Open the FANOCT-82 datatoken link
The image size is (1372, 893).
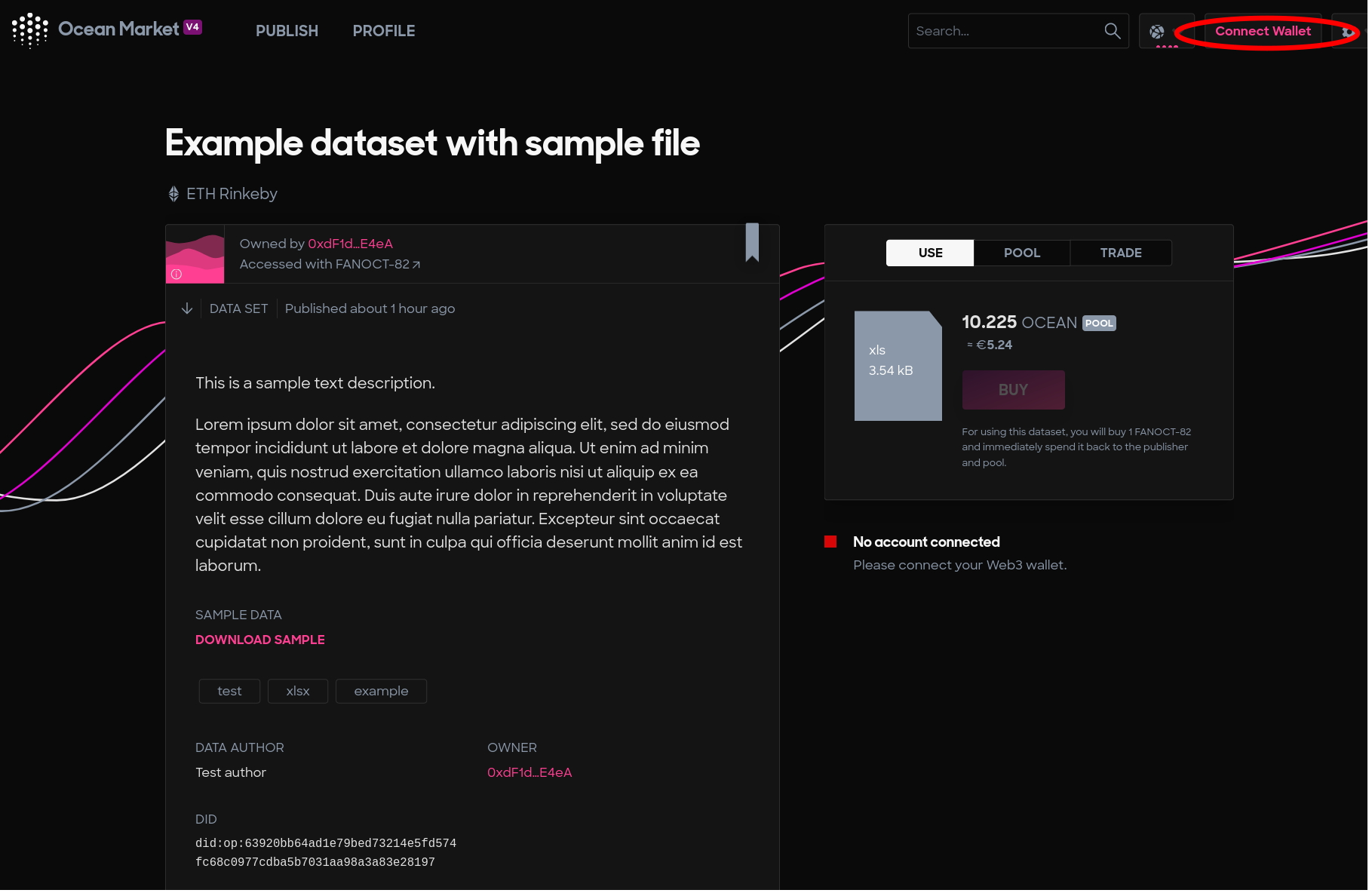(x=379, y=265)
